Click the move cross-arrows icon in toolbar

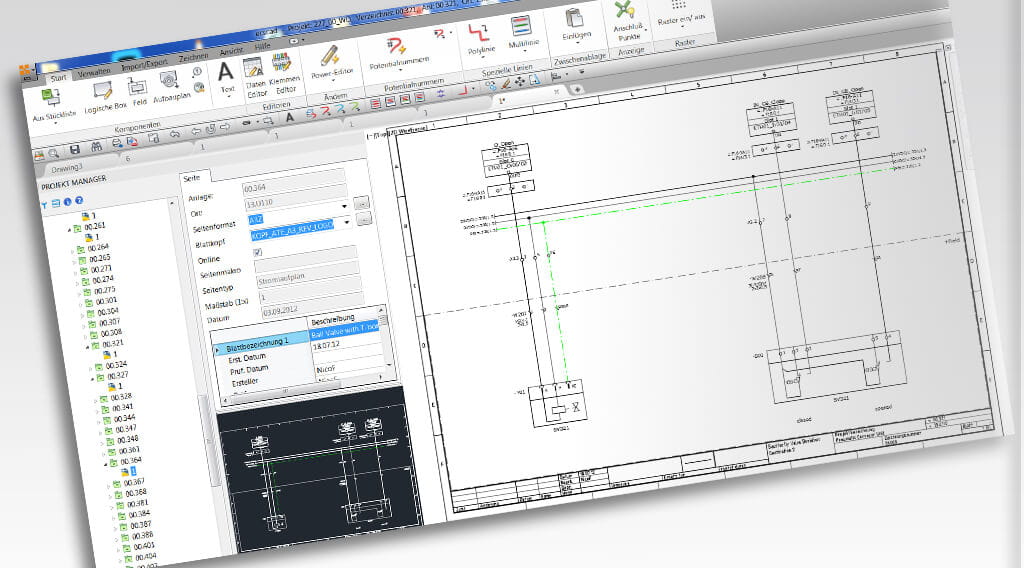tap(520, 82)
